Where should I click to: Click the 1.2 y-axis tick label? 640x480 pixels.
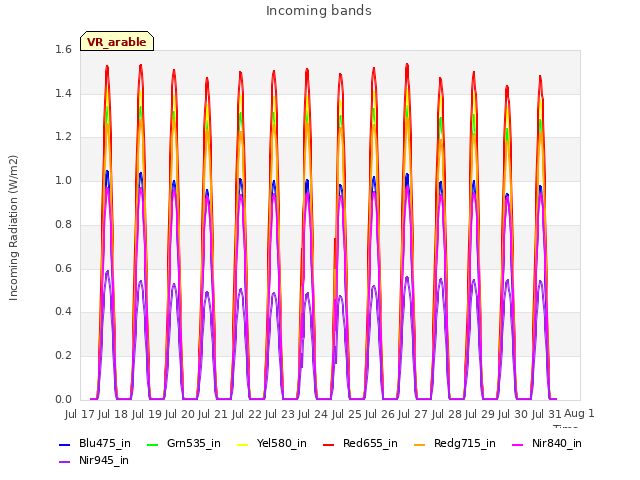pyautogui.click(x=63, y=137)
